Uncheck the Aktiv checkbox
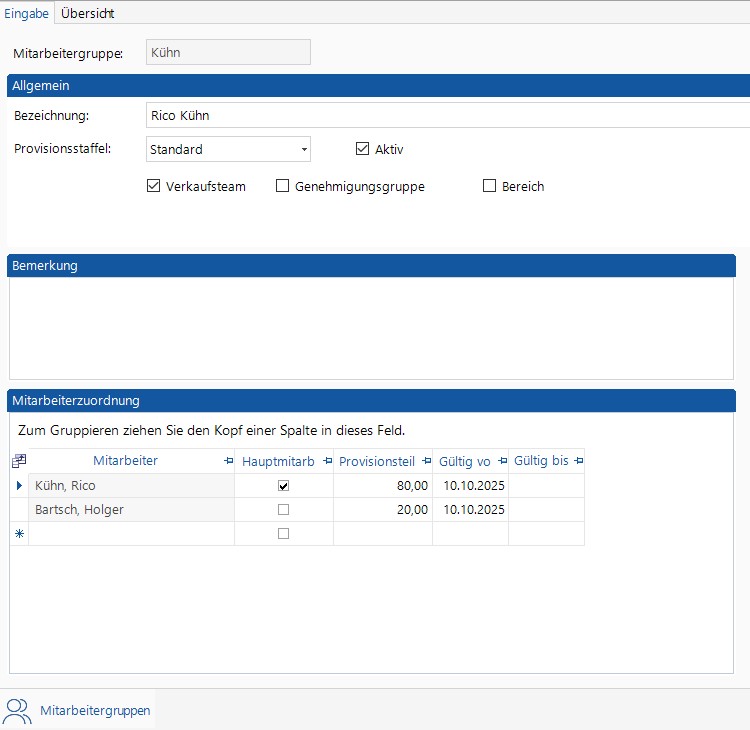The width and height of the screenshot is (750, 730). pos(363,149)
